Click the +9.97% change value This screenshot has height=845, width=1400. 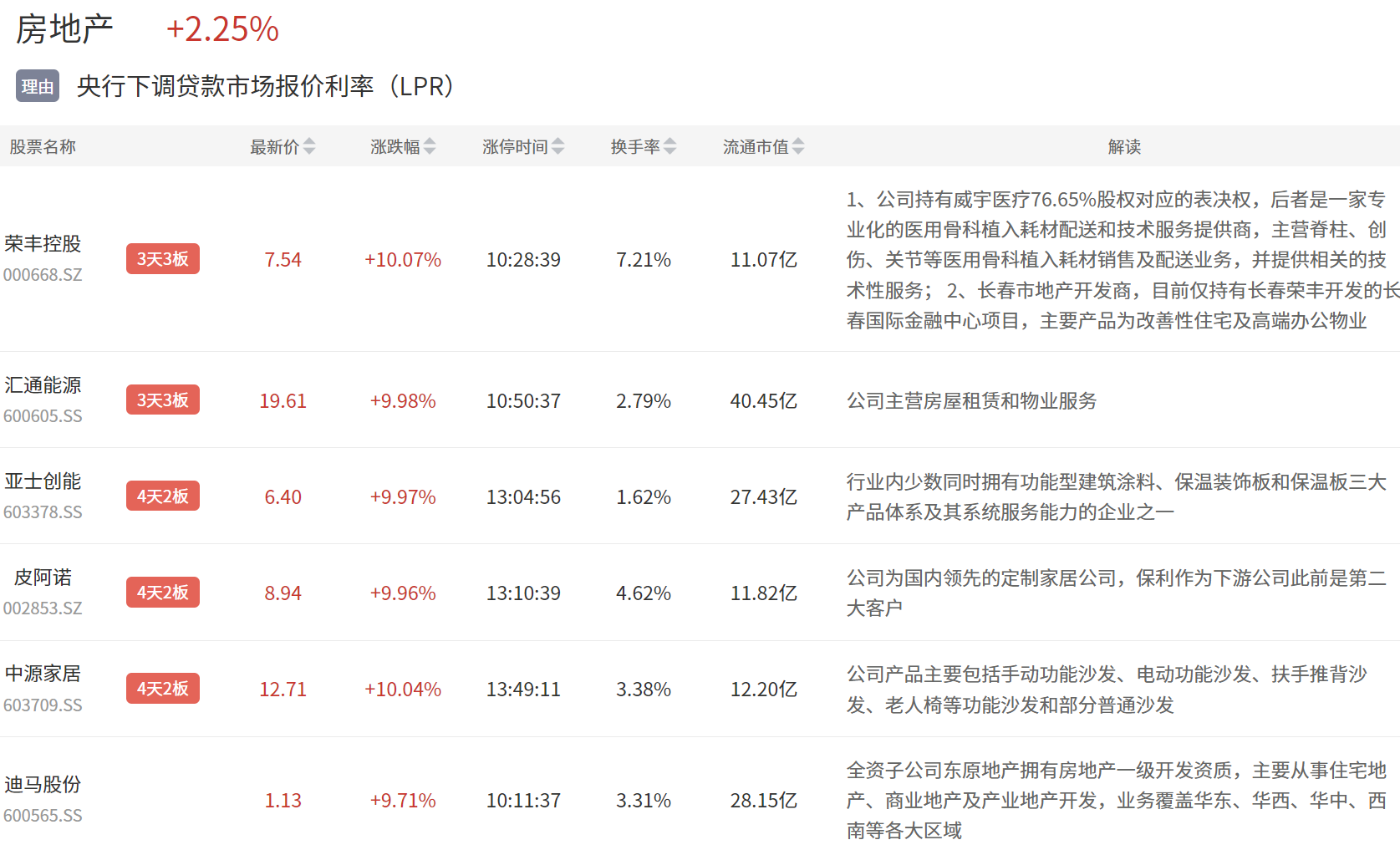(x=403, y=497)
